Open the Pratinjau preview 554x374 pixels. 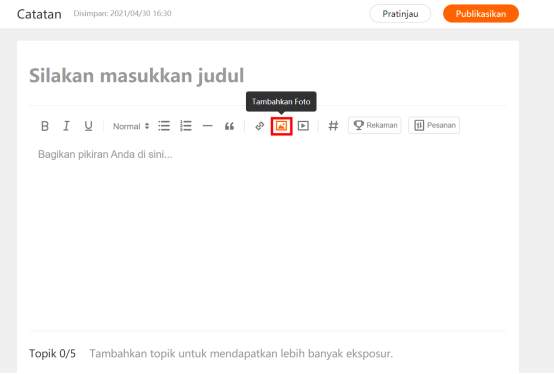400,14
